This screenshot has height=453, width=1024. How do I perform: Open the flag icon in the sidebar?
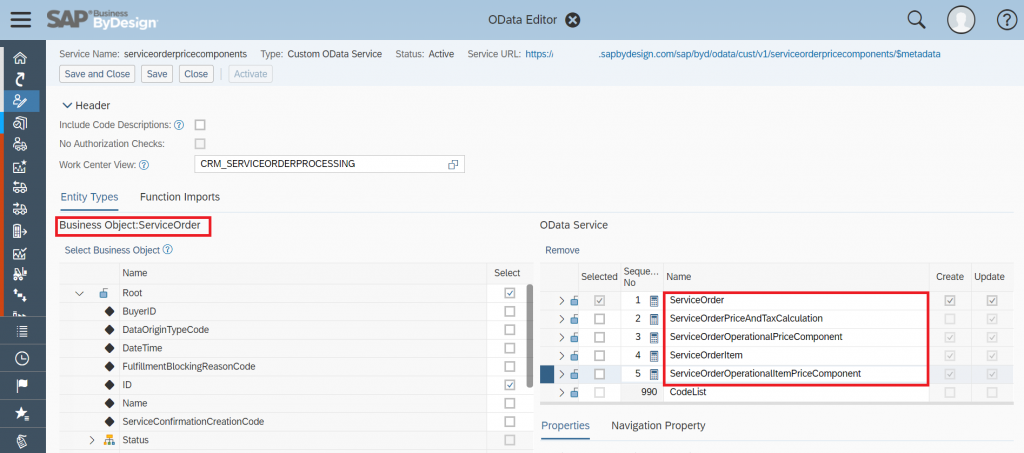[22, 385]
